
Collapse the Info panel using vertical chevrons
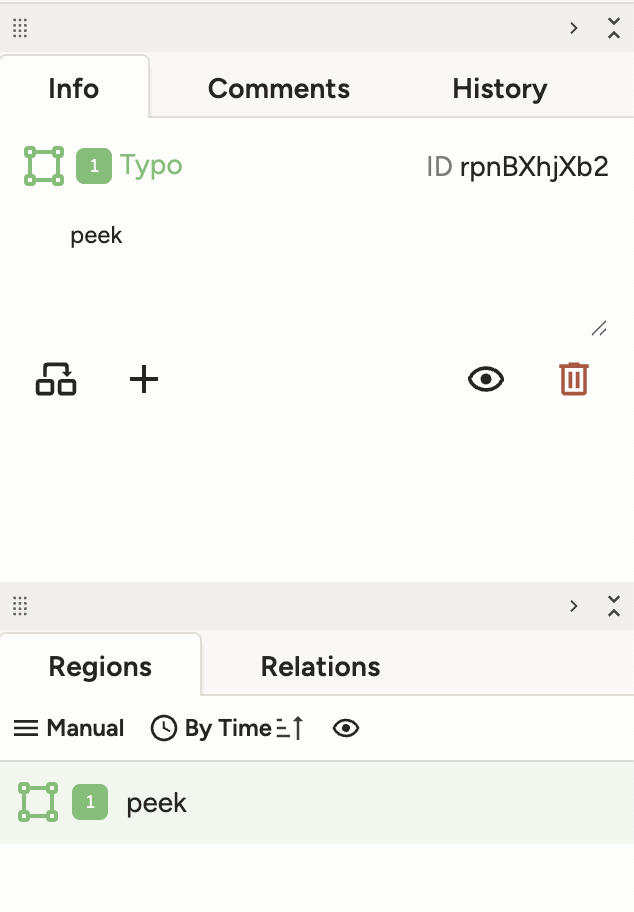[614, 28]
